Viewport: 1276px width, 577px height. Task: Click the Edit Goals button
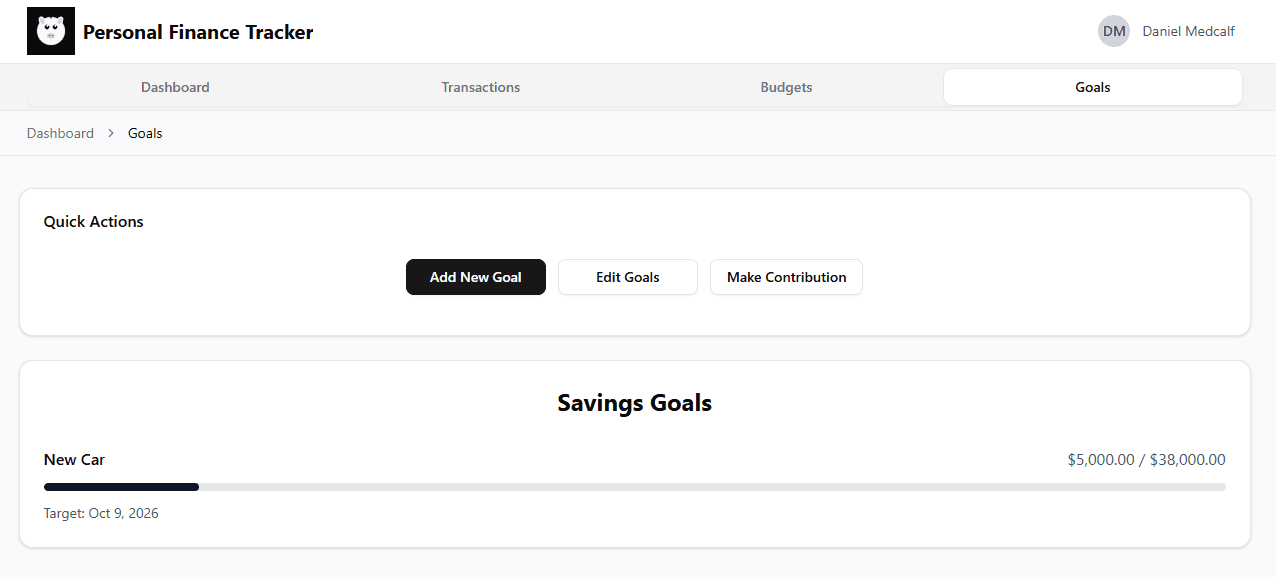click(x=627, y=277)
